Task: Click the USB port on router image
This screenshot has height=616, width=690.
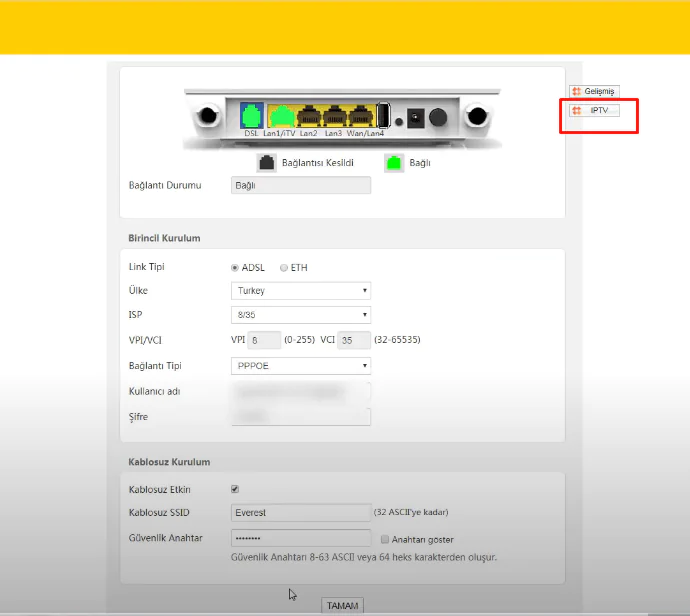Action: pyautogui.click(x=383, y=115)
